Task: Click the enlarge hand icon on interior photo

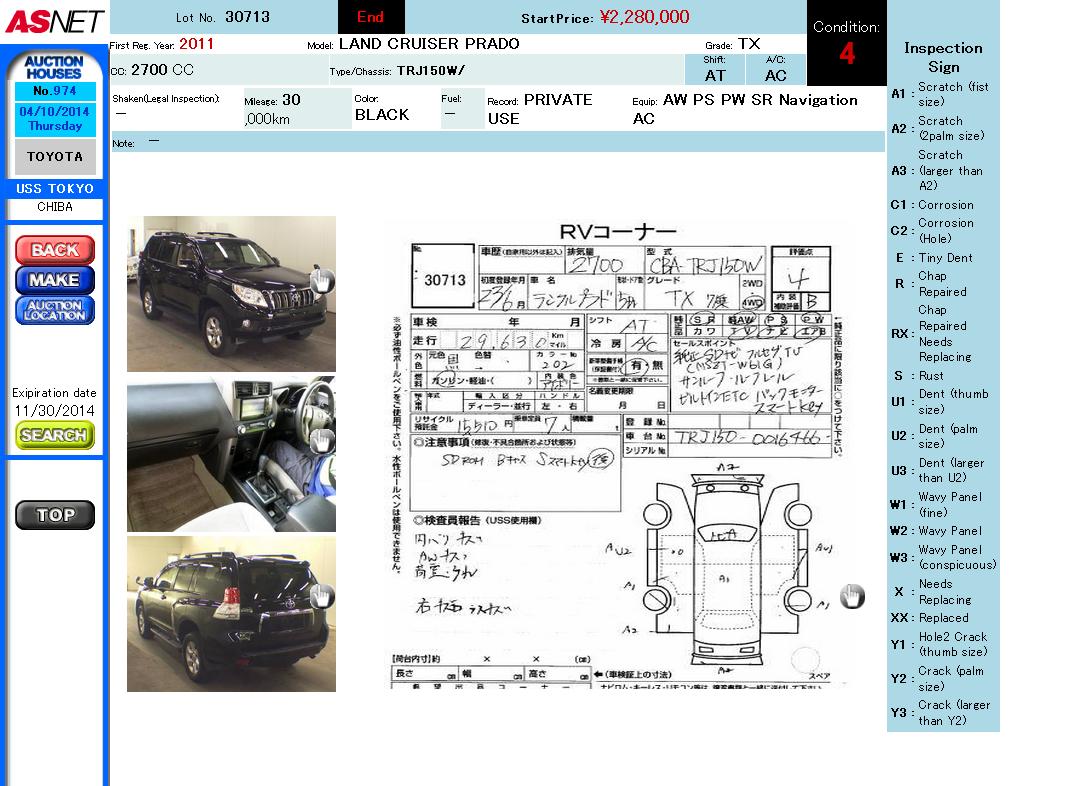Action: [x=321, y=441]
